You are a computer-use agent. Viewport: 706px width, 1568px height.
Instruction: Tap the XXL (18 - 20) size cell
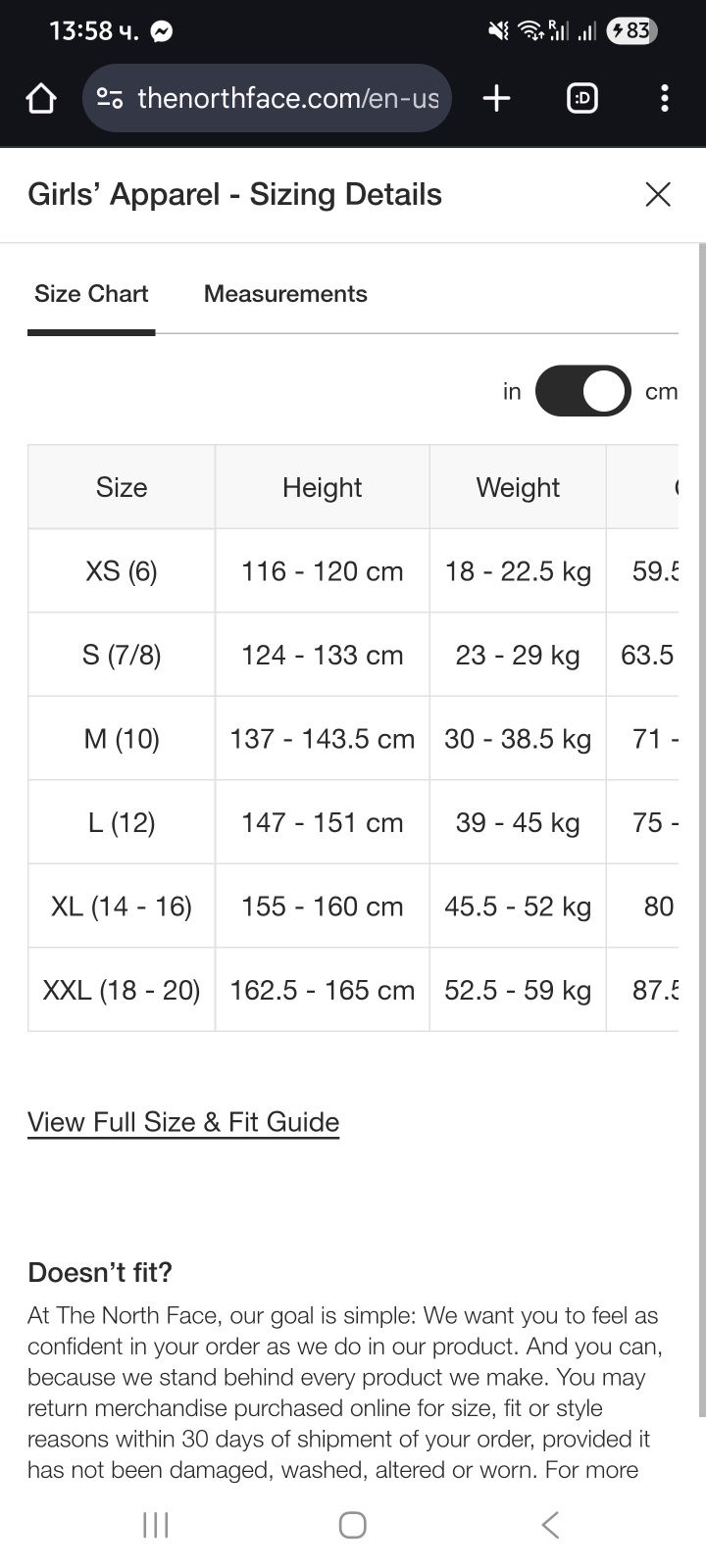click(122, 990)
